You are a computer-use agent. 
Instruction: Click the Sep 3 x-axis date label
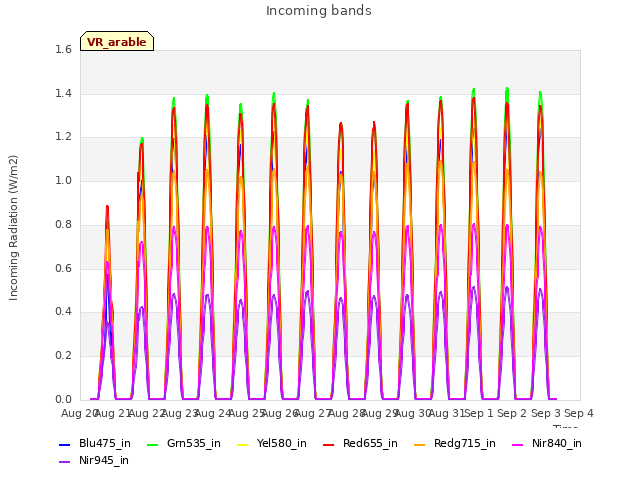(x=545, y=413)
